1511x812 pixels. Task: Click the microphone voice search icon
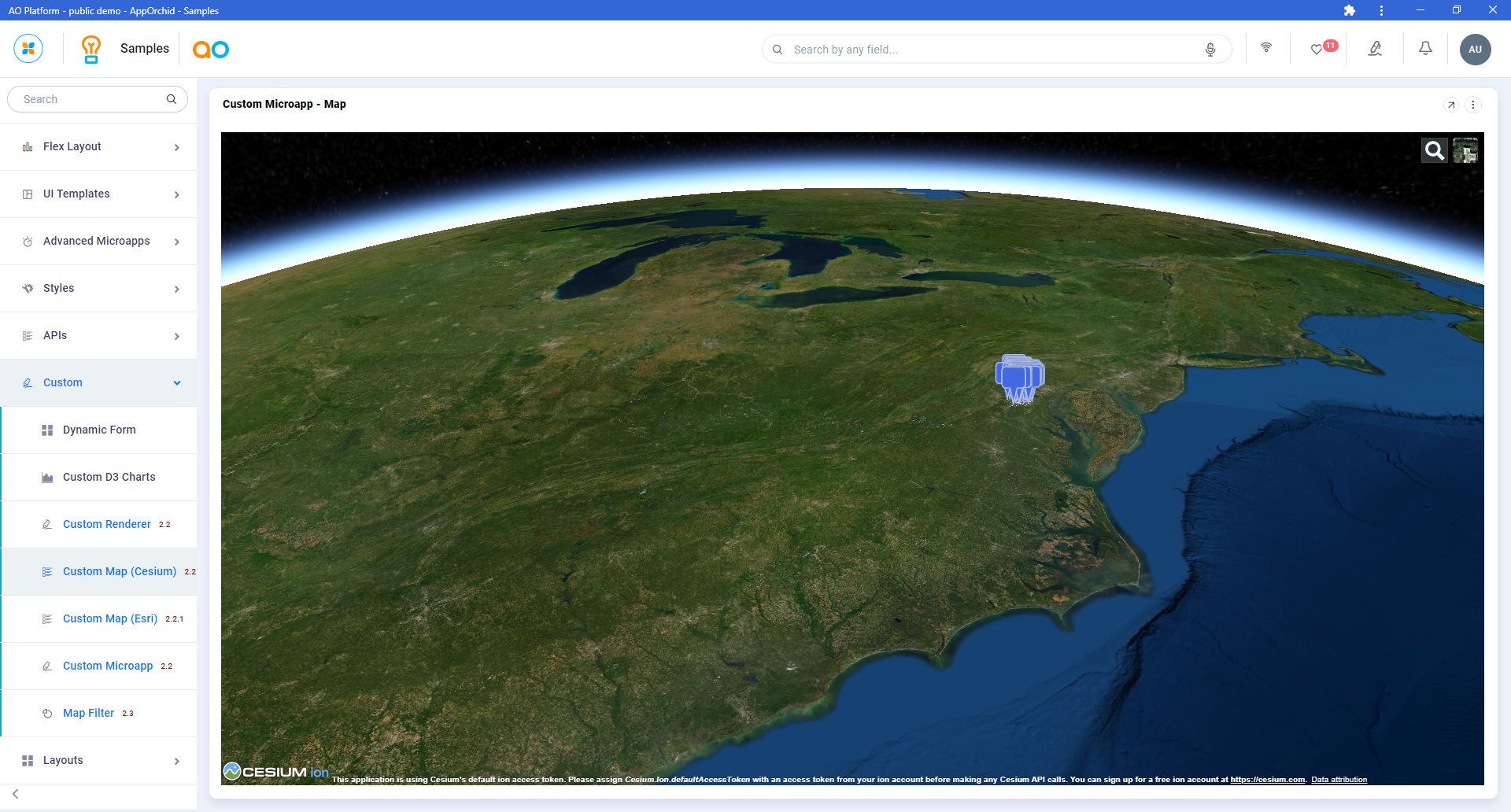1210,50
